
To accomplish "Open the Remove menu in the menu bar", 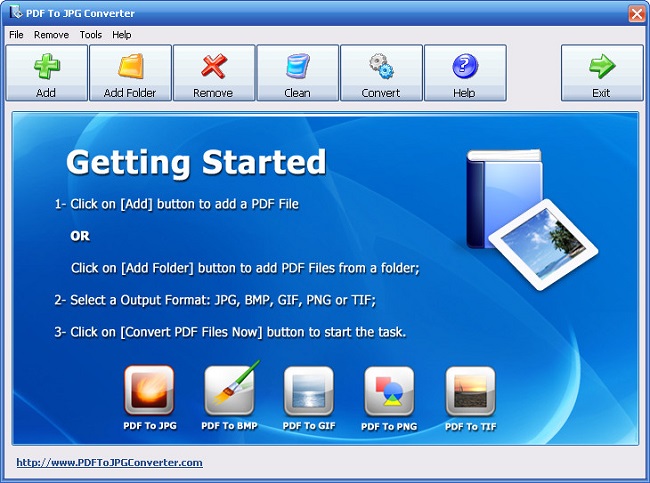I will click(51, 35).
